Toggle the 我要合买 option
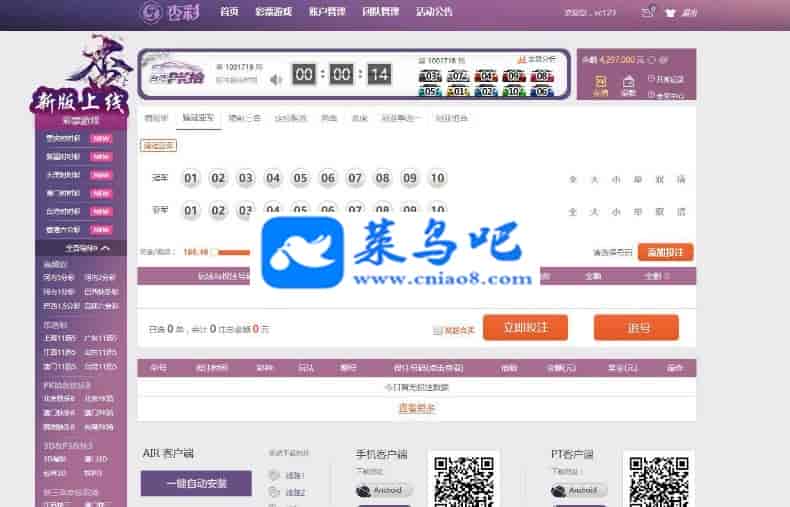This screenshot has height=507, width=790. tap(453, 331)
